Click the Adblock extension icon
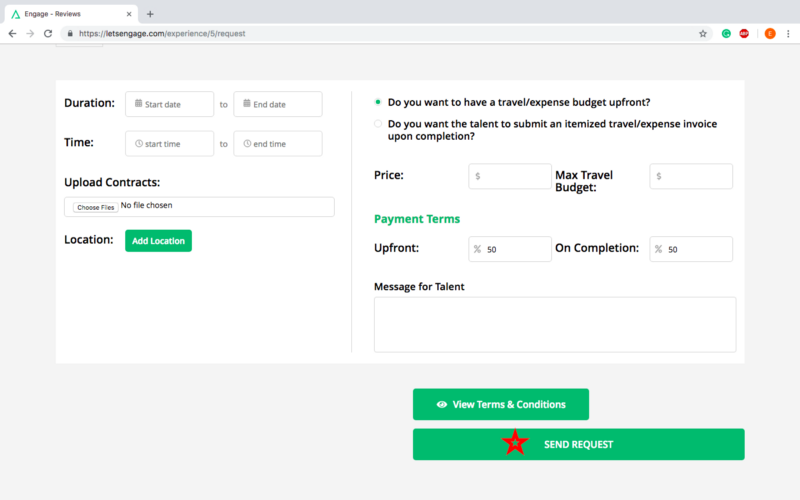The width and height of the screenshot is (800, 500). 744,33
